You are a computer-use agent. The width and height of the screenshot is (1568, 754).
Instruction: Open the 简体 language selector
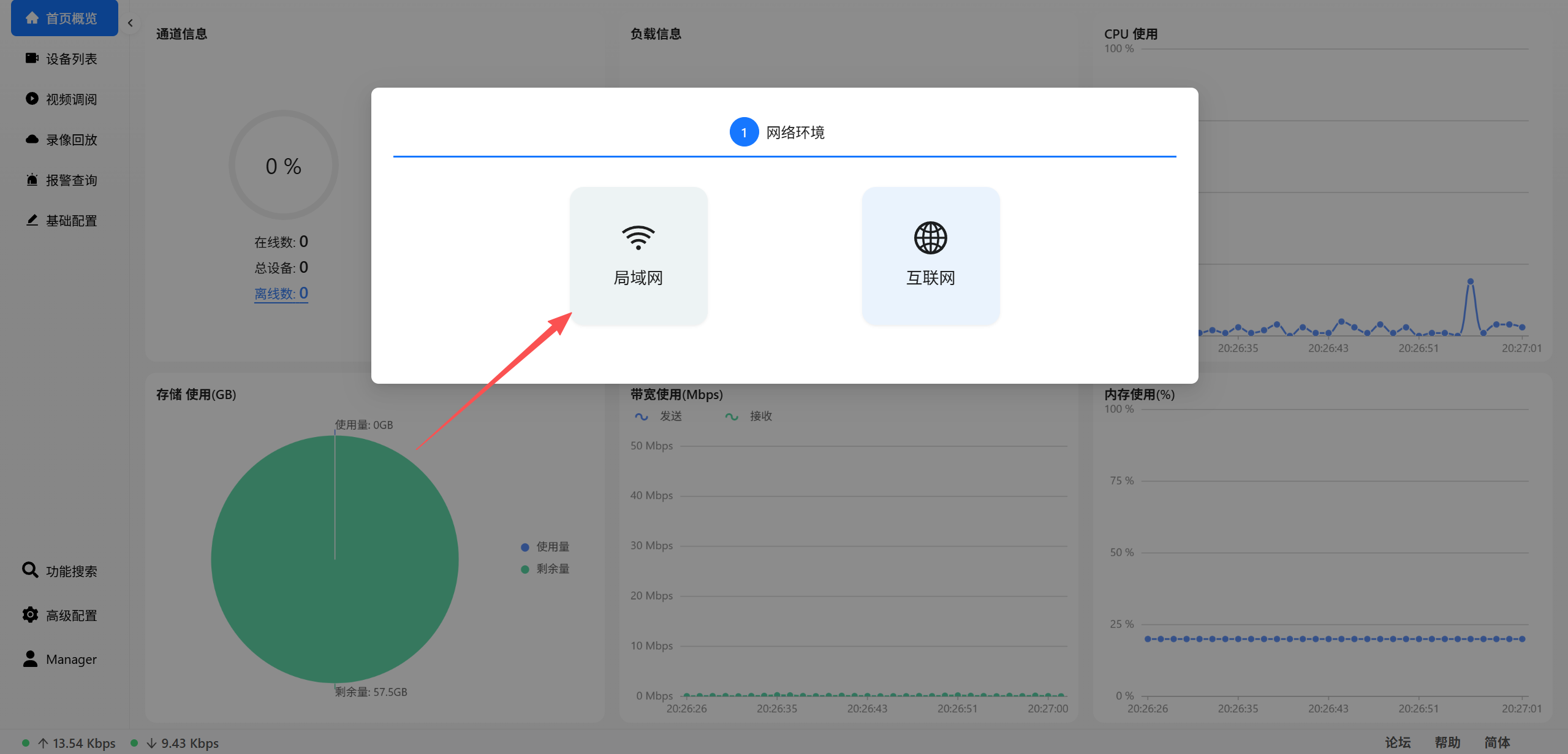click(1496, 742)
